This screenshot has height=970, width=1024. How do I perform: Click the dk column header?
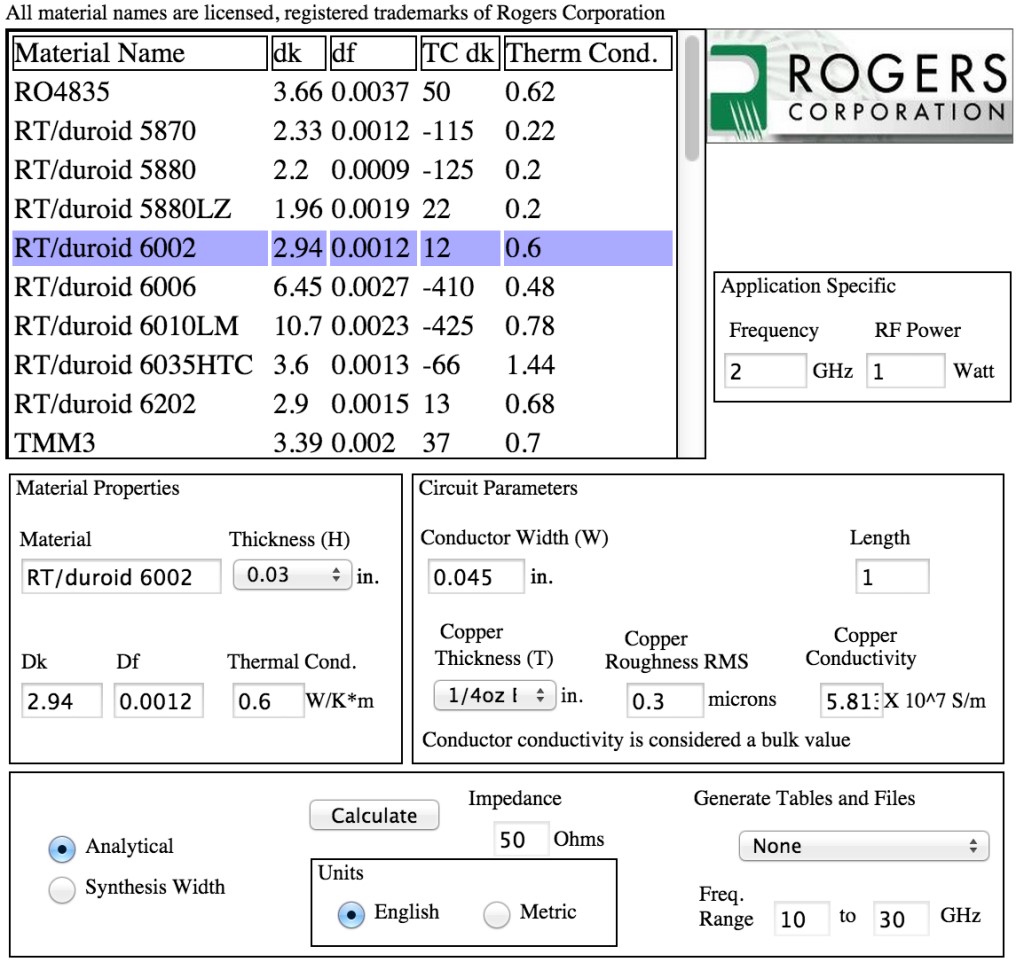[298, 53]
